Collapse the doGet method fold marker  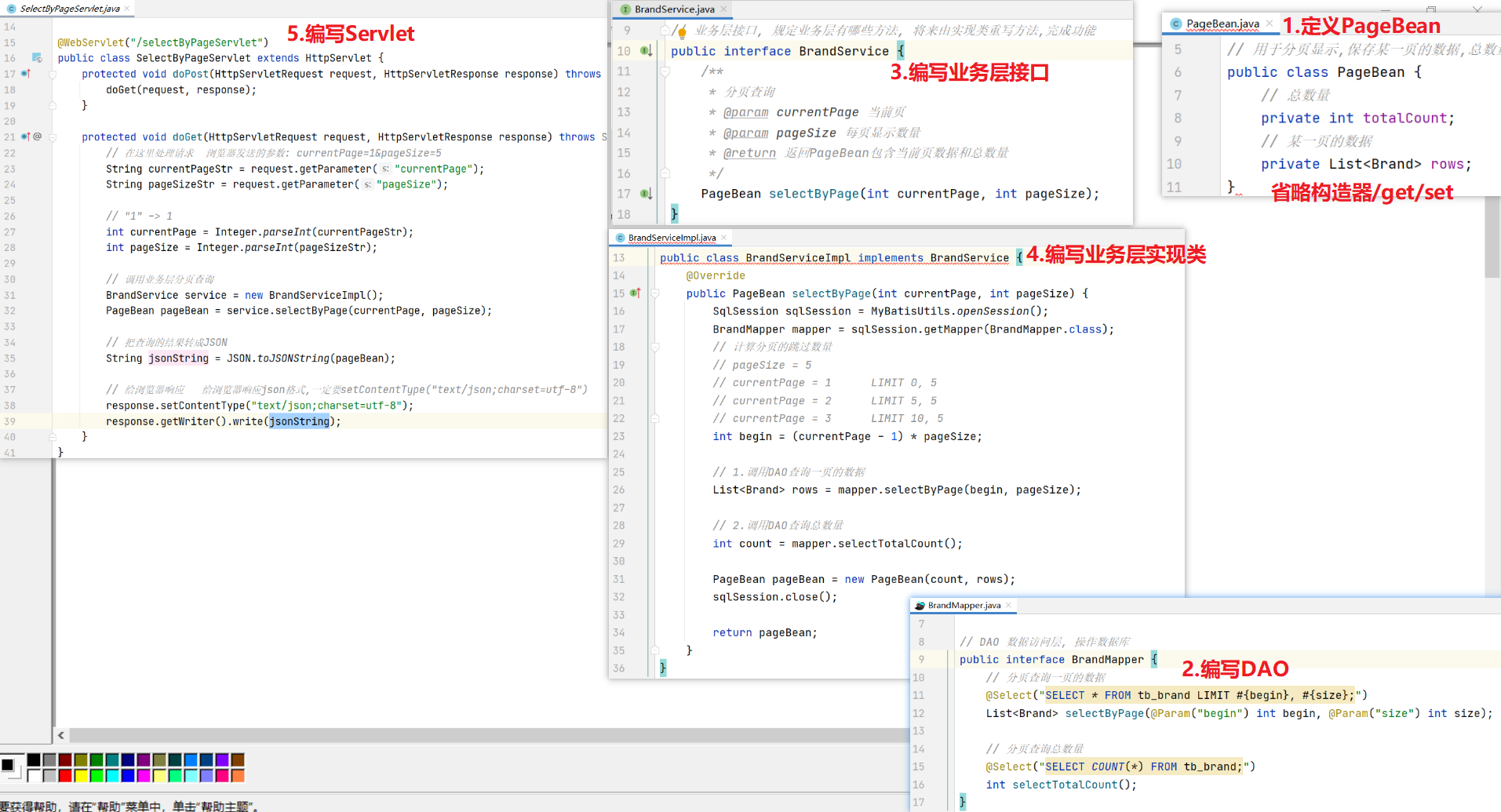(53, 137)
